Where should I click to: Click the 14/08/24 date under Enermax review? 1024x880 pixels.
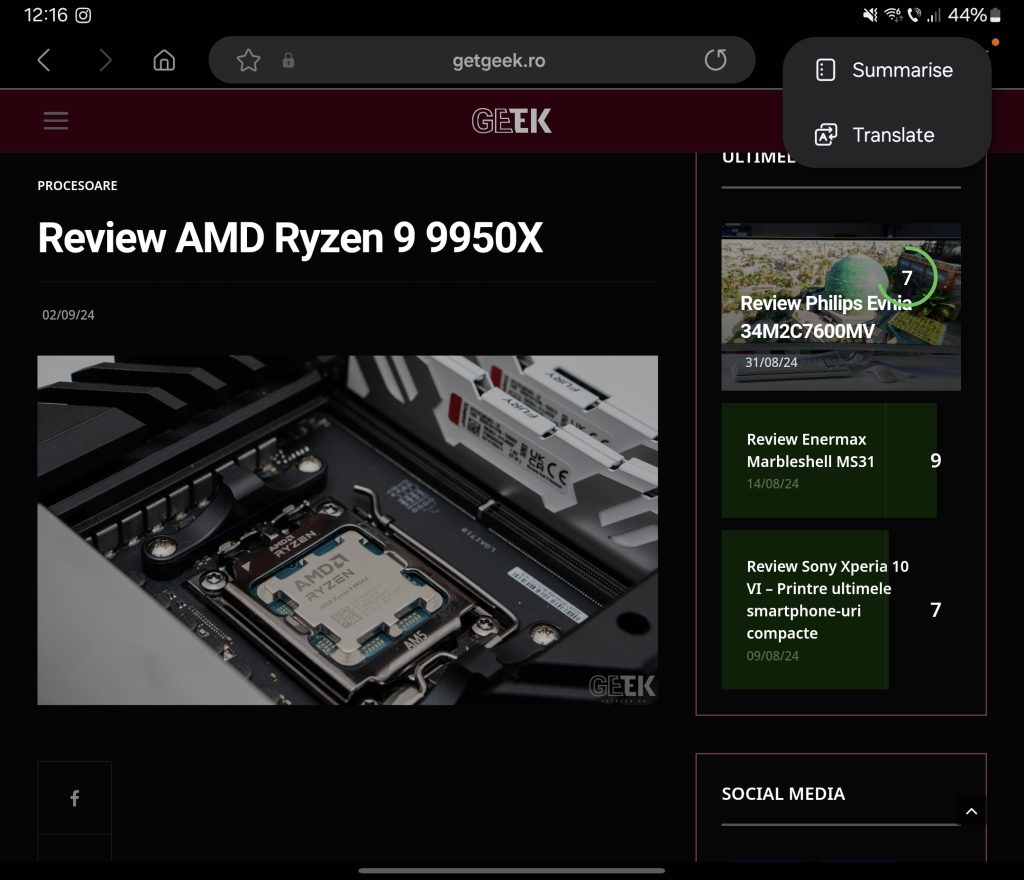[x=773, y=484]
